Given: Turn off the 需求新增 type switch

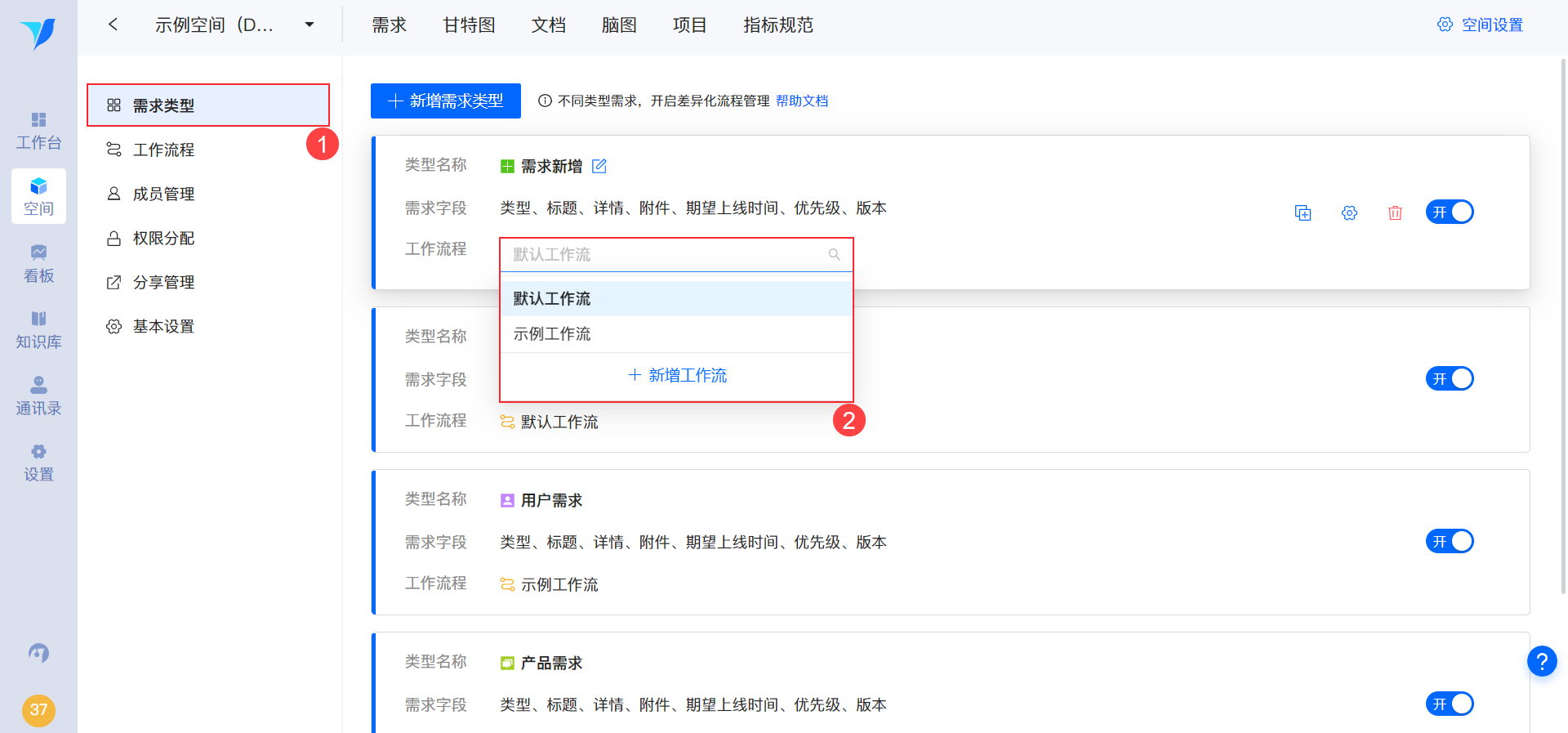Looking at the screenshot, I should coord(1450,212).
